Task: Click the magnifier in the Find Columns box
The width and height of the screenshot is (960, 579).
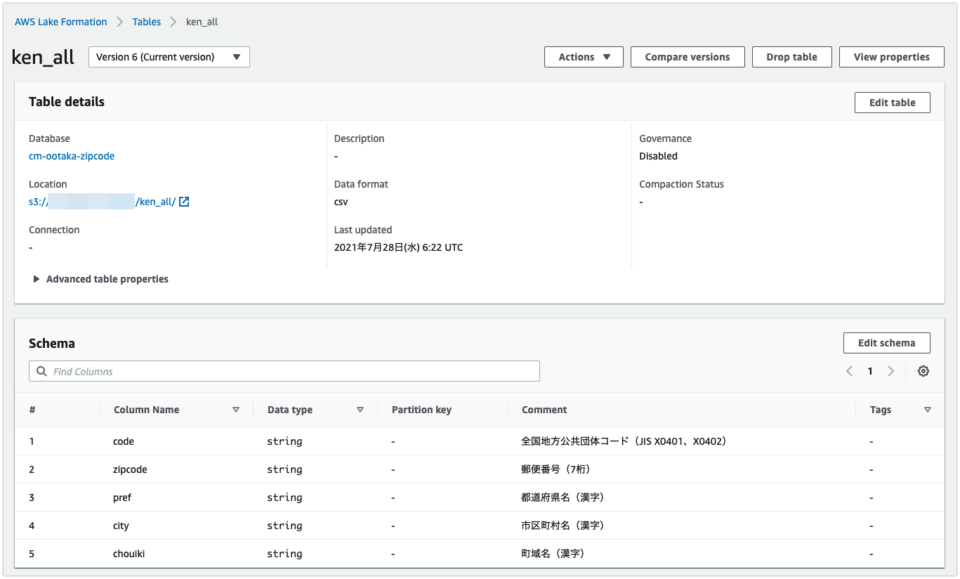Action: point(41,370)
